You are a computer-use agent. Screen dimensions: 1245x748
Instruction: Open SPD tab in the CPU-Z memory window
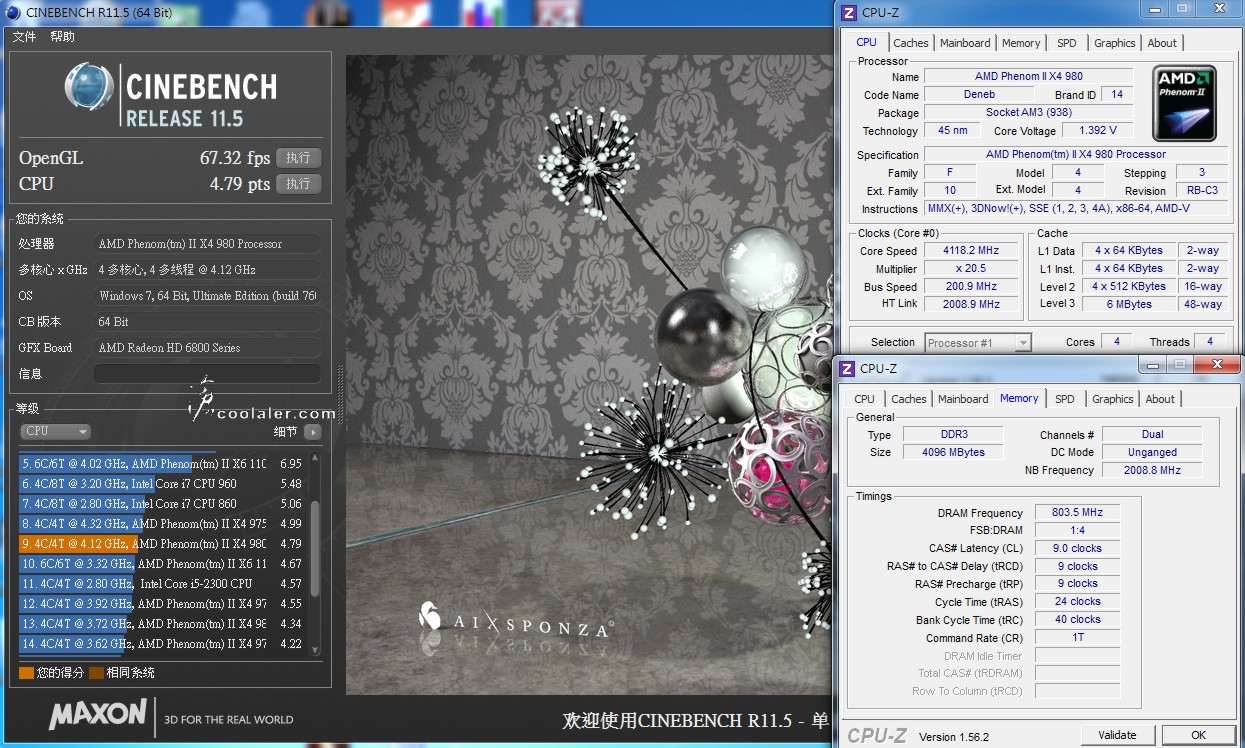[x=1065, y=399]
